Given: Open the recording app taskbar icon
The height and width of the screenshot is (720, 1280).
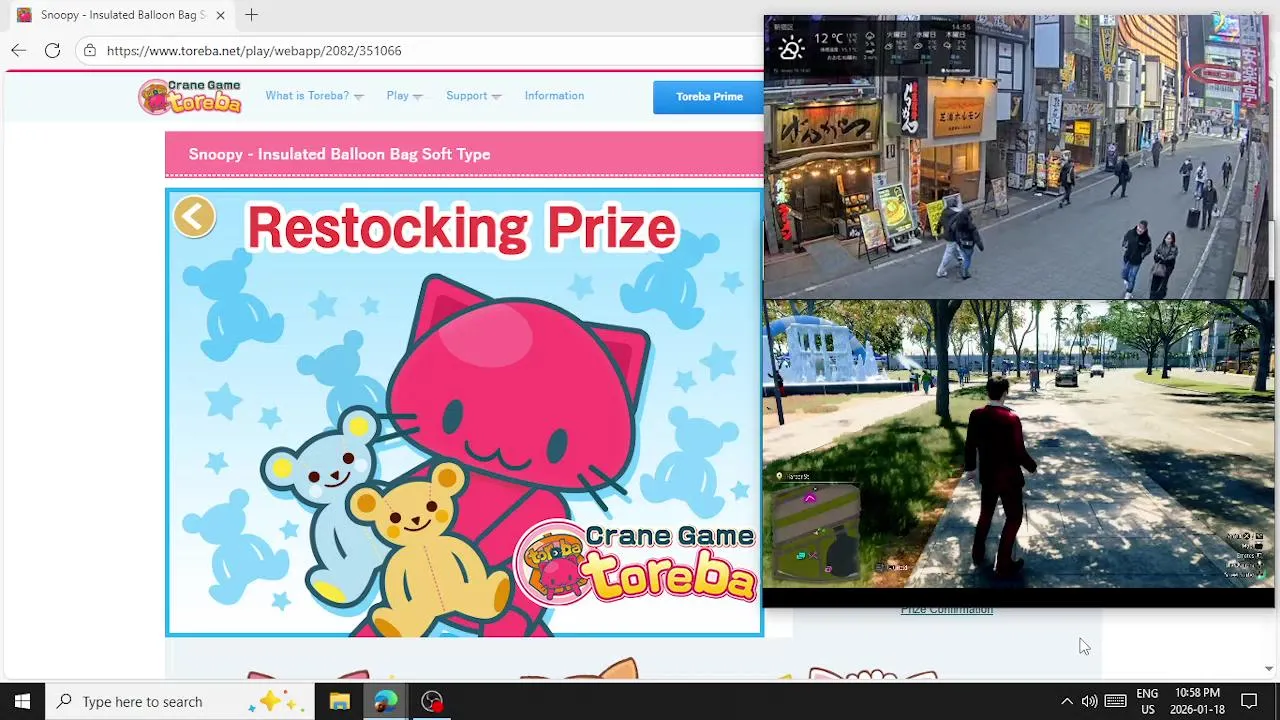Looking at the screenshot, I should [x=432, y=702].
